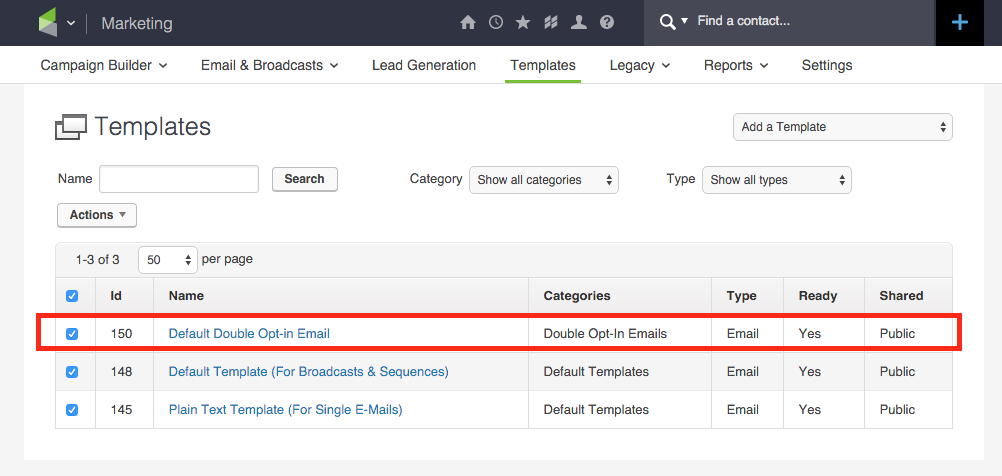
Task: Click the magnifier search icon
Action: 667,21
